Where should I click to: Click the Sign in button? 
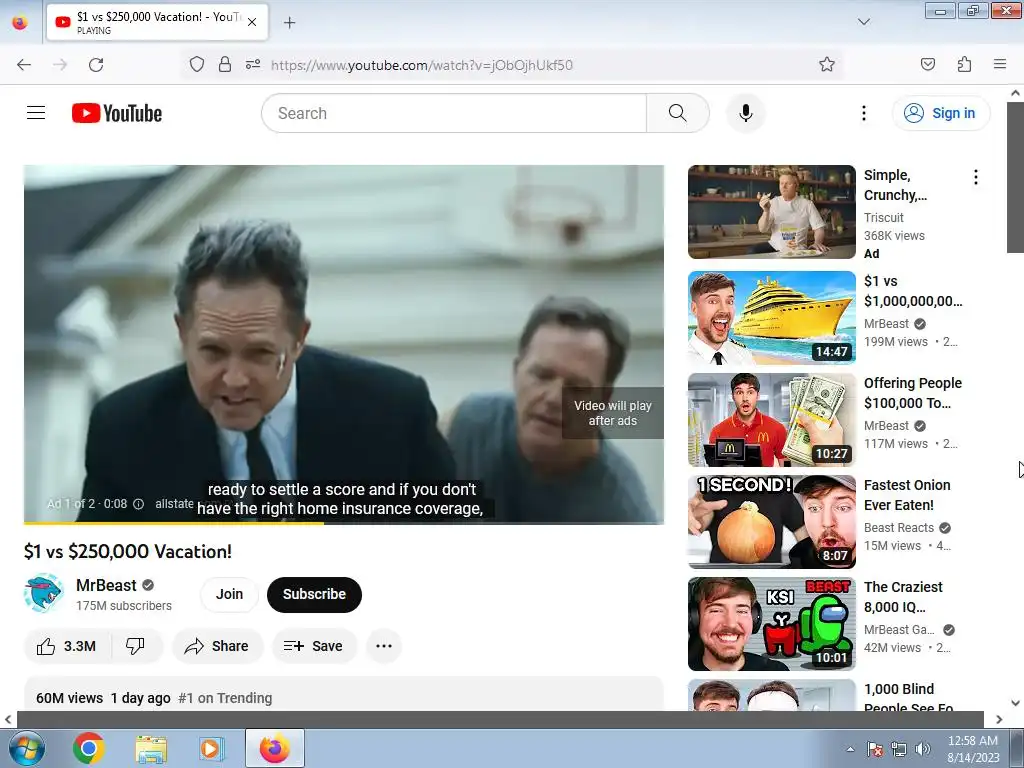[x=941, y=113]
